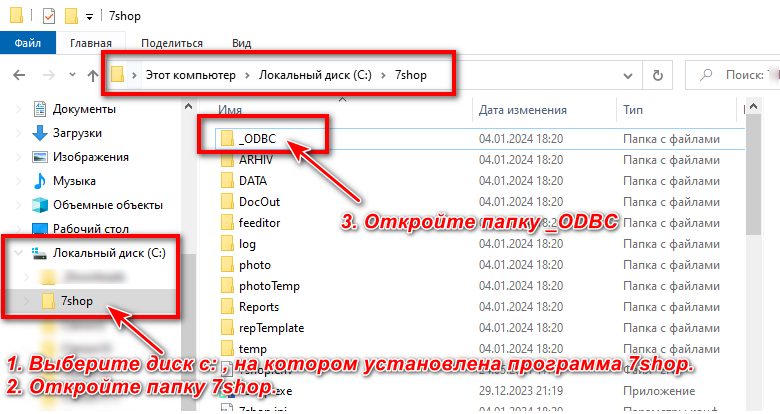Select the repTemplate folder
780x414 pixels.
271,328
